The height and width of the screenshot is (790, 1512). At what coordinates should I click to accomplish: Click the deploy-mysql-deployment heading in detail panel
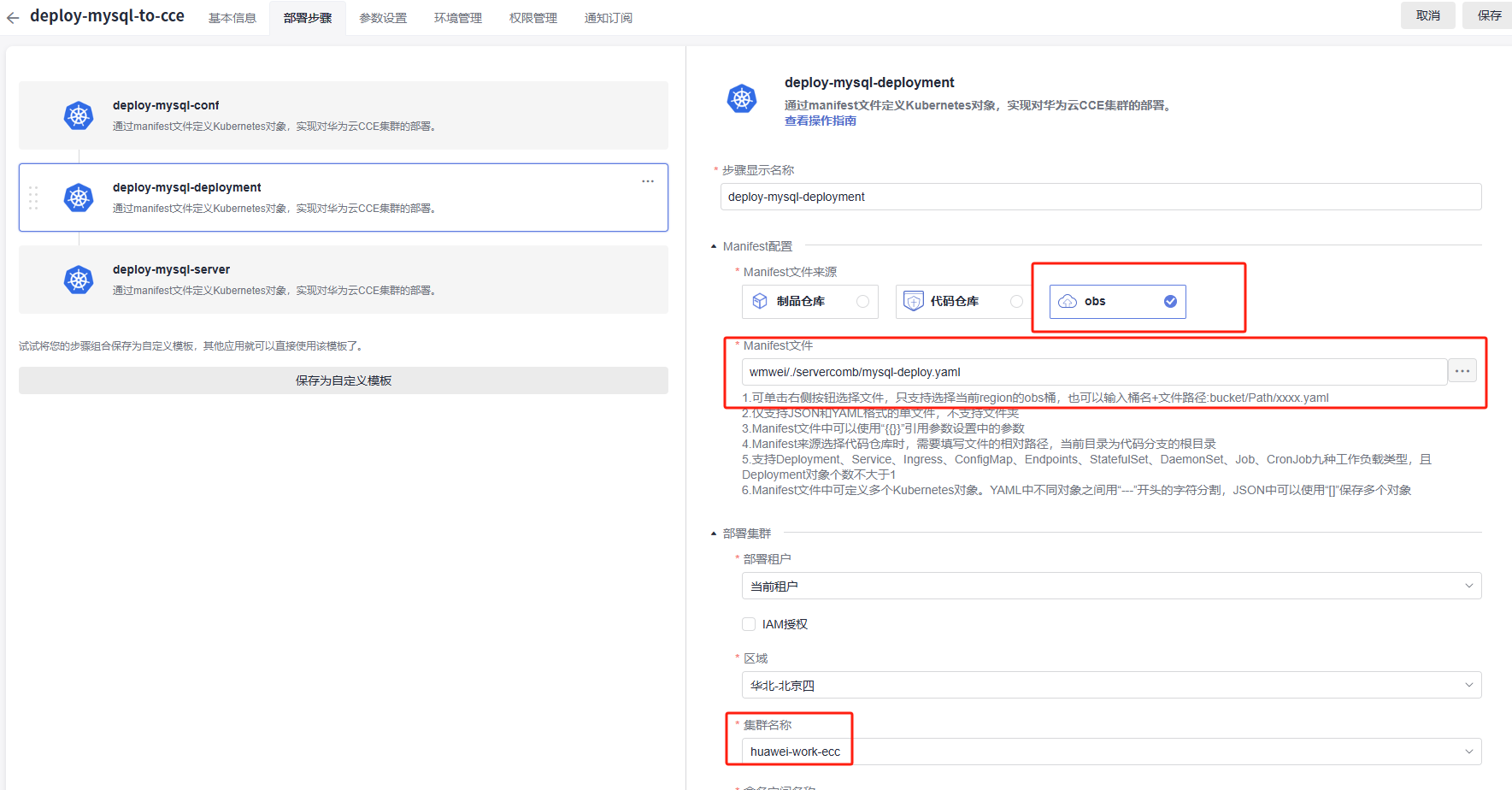(869, 83)
